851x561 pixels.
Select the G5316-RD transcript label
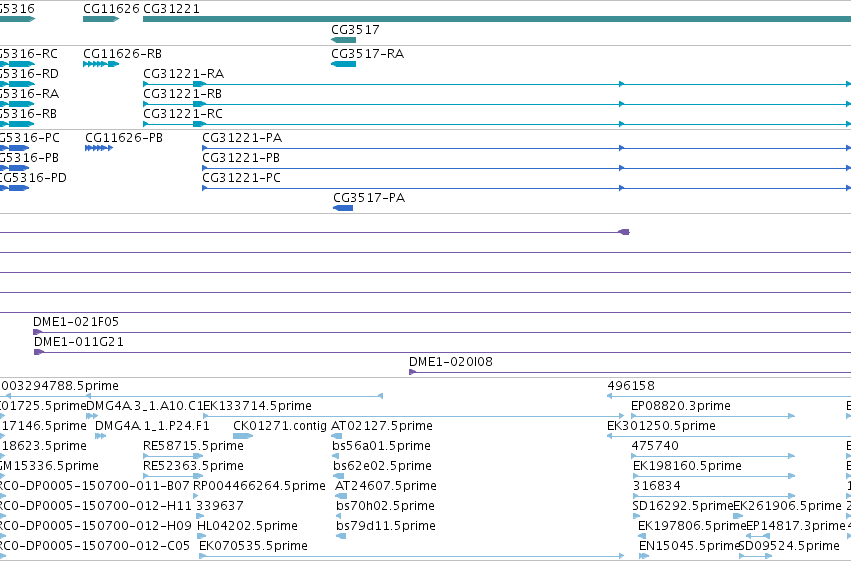29,74
